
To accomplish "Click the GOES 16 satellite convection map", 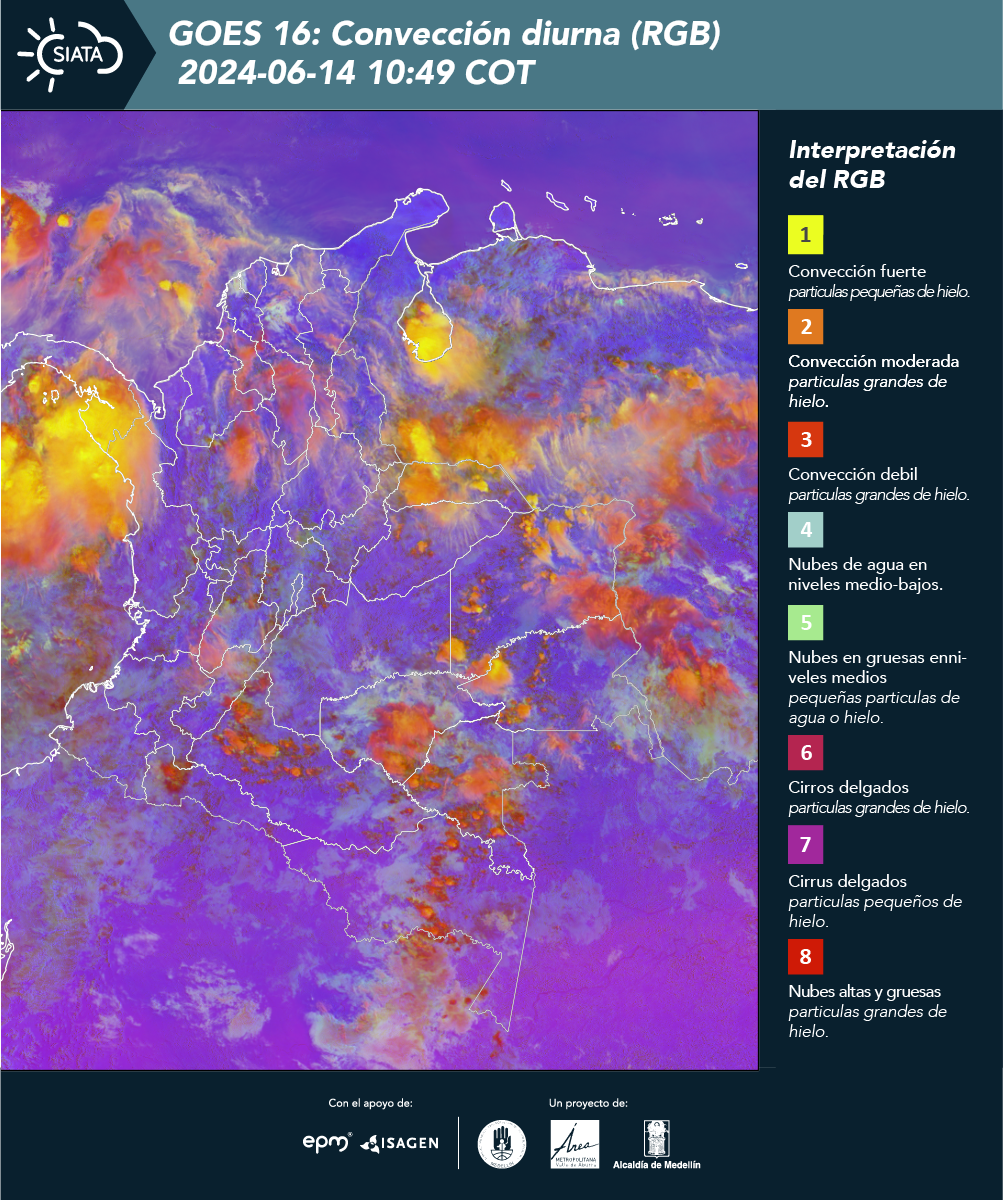I will pyautogui.click(x=379, y=590).
